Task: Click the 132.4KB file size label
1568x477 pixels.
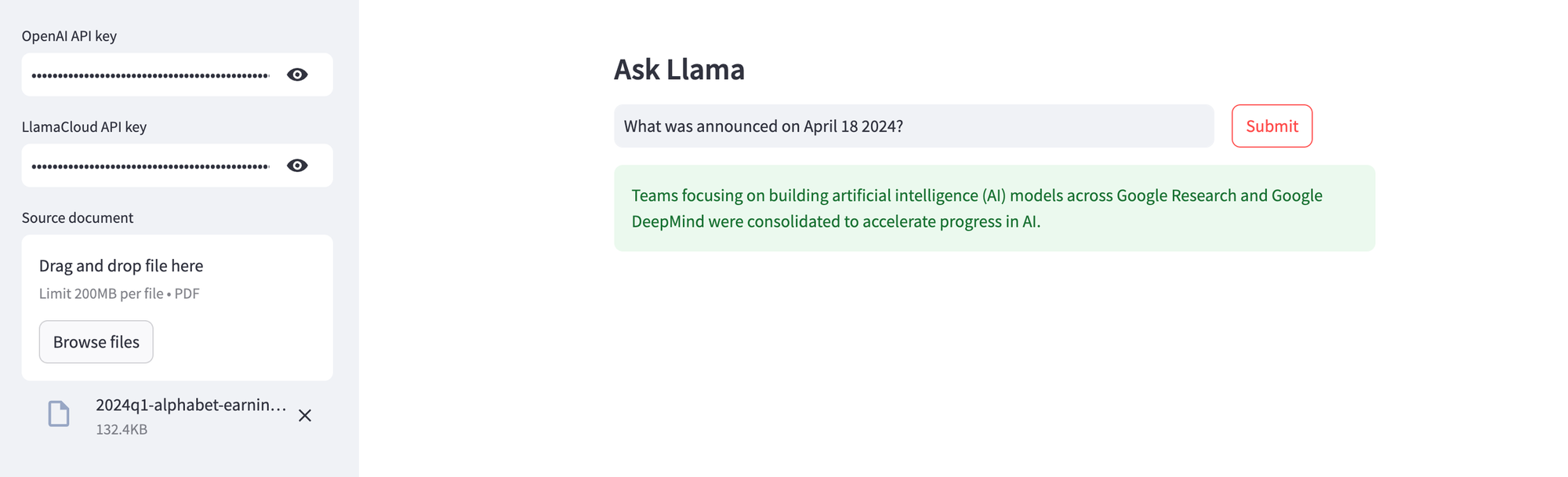Action: tap(120, 429)
